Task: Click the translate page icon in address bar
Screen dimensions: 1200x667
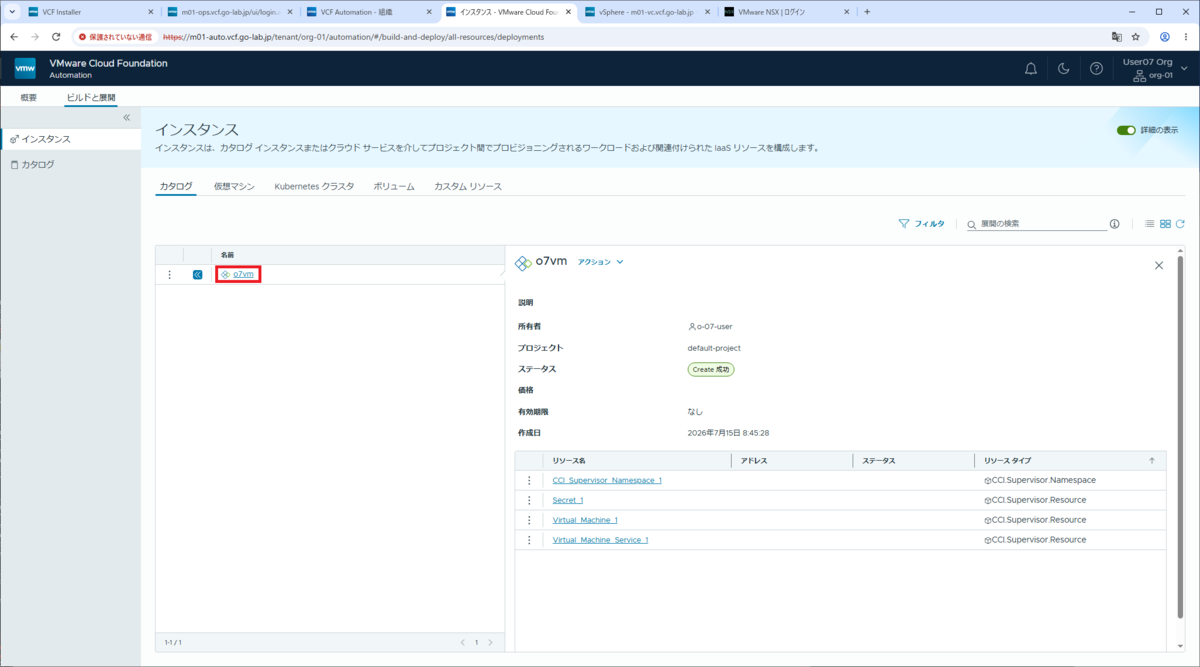Action: 1116,37
